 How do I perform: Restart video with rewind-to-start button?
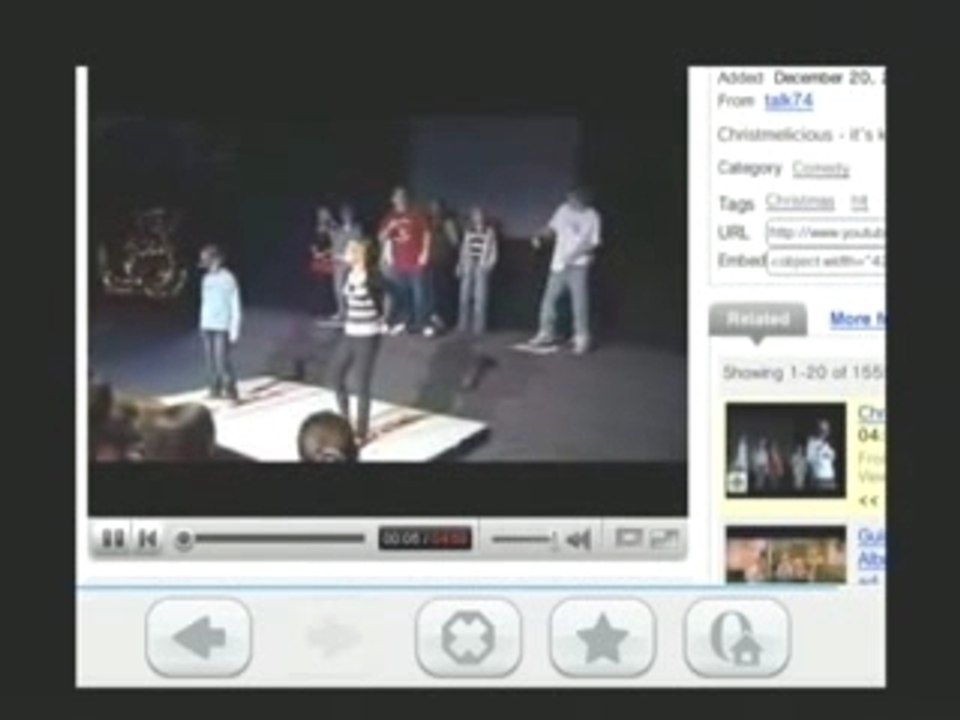148,539
